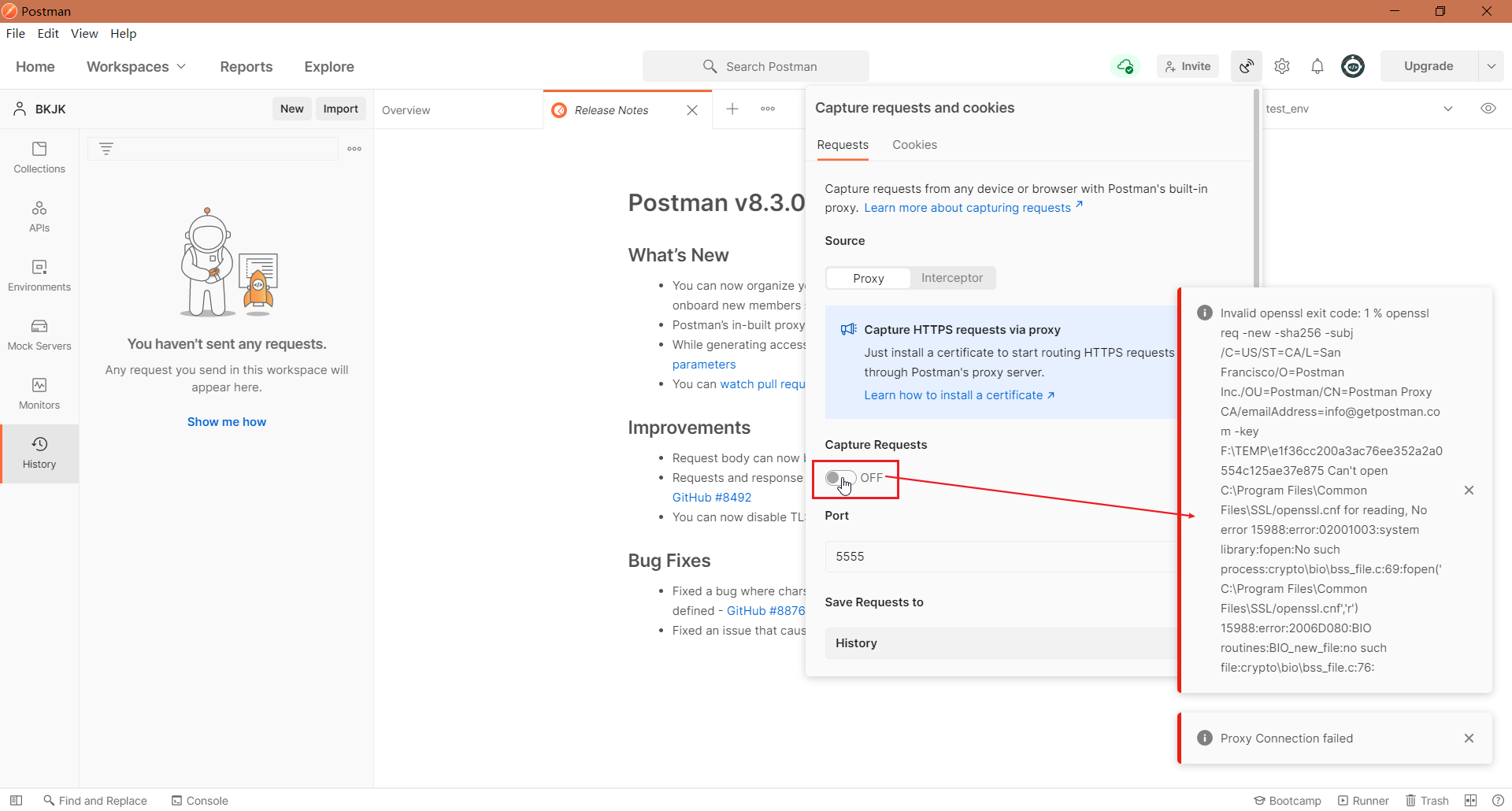Click the Show me how link

(226, 421)
